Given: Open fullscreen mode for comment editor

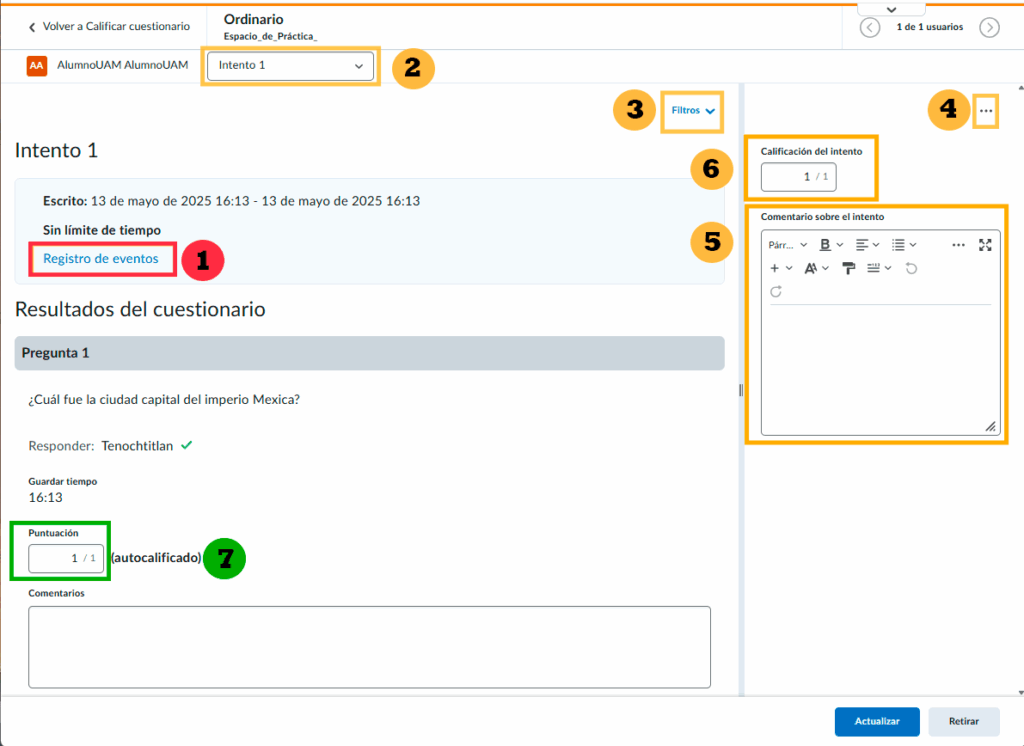Looking at the screenshot, I should coord(985,245).
